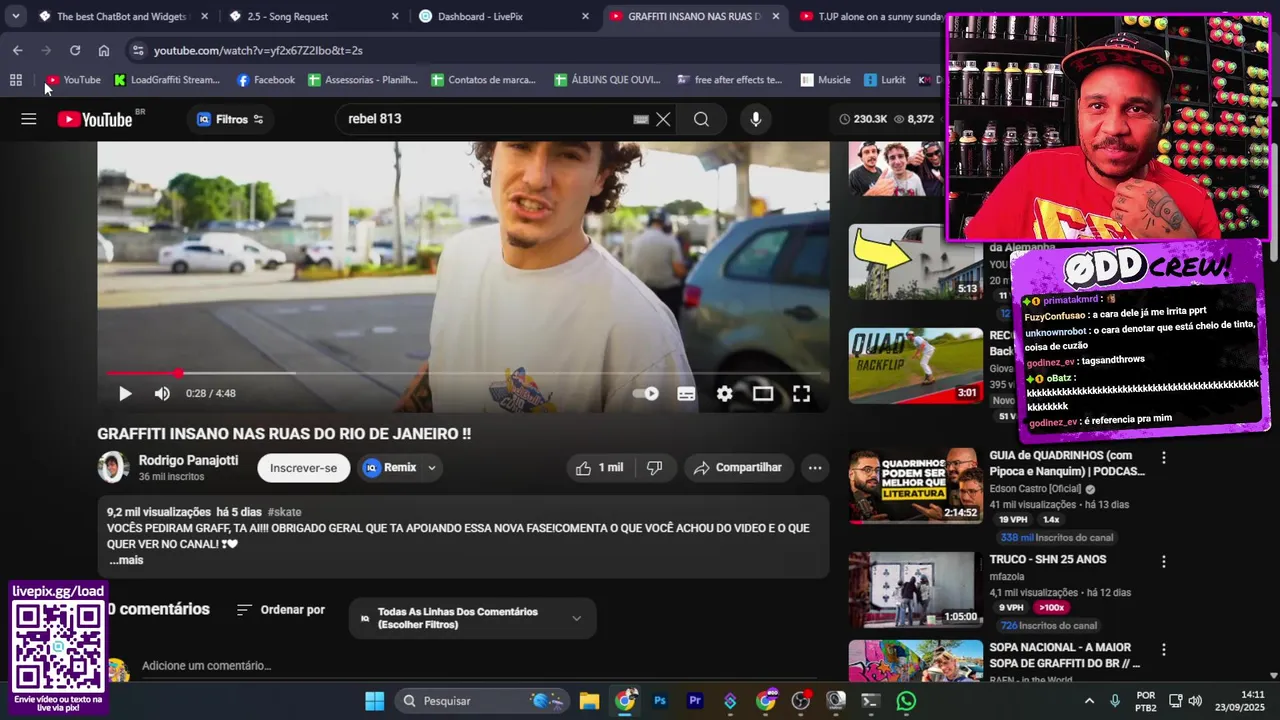View site information icon in address bar
Image resolution: width=1280 pixels, height=720 pixels.
point(137,50)
